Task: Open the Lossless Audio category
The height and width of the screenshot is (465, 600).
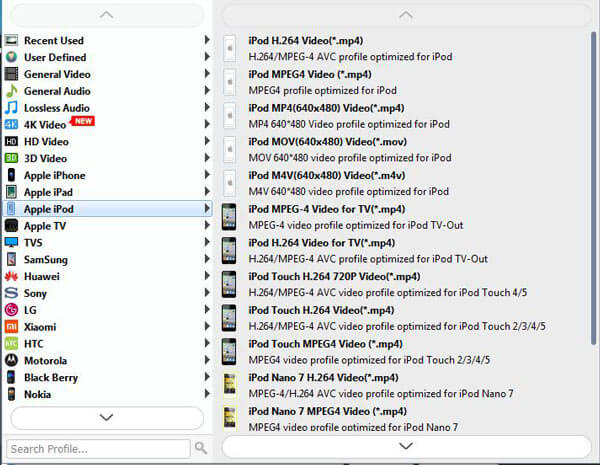Action: [108, 108]
